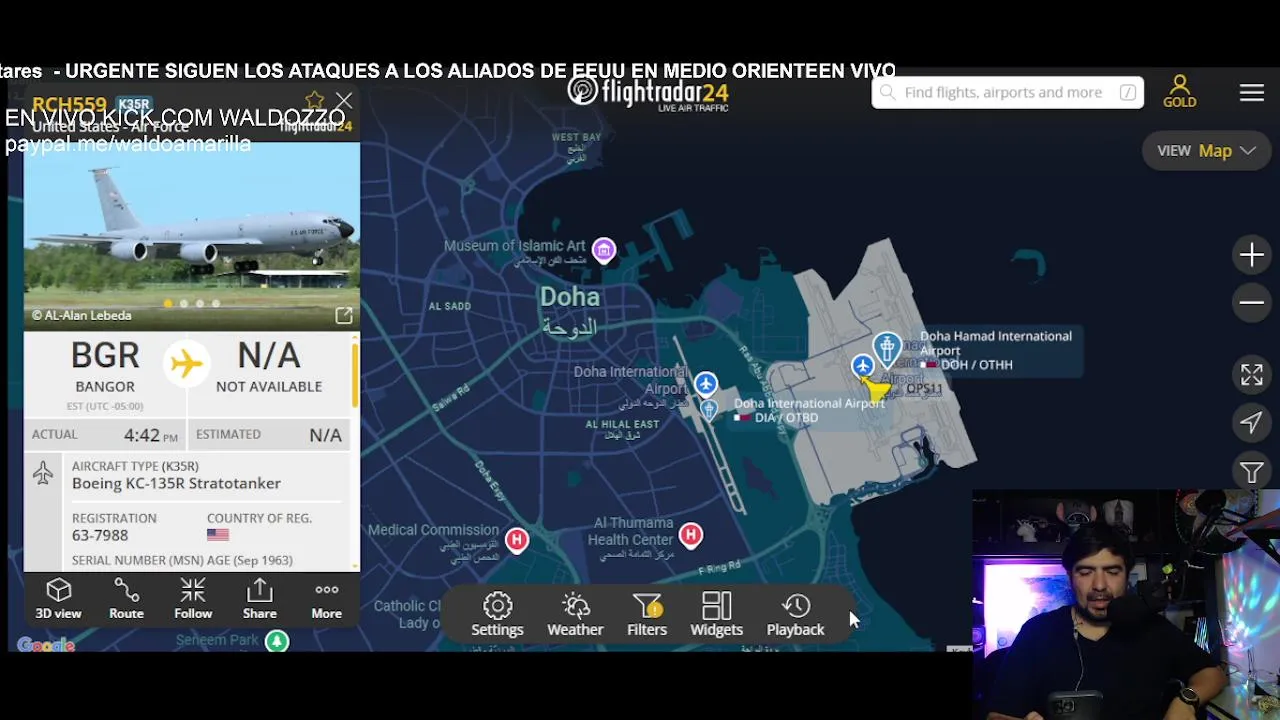The width and height of the screenshot is (1280, 720).
Task: Click the flightradar24 logo
Action: (648, 93)
